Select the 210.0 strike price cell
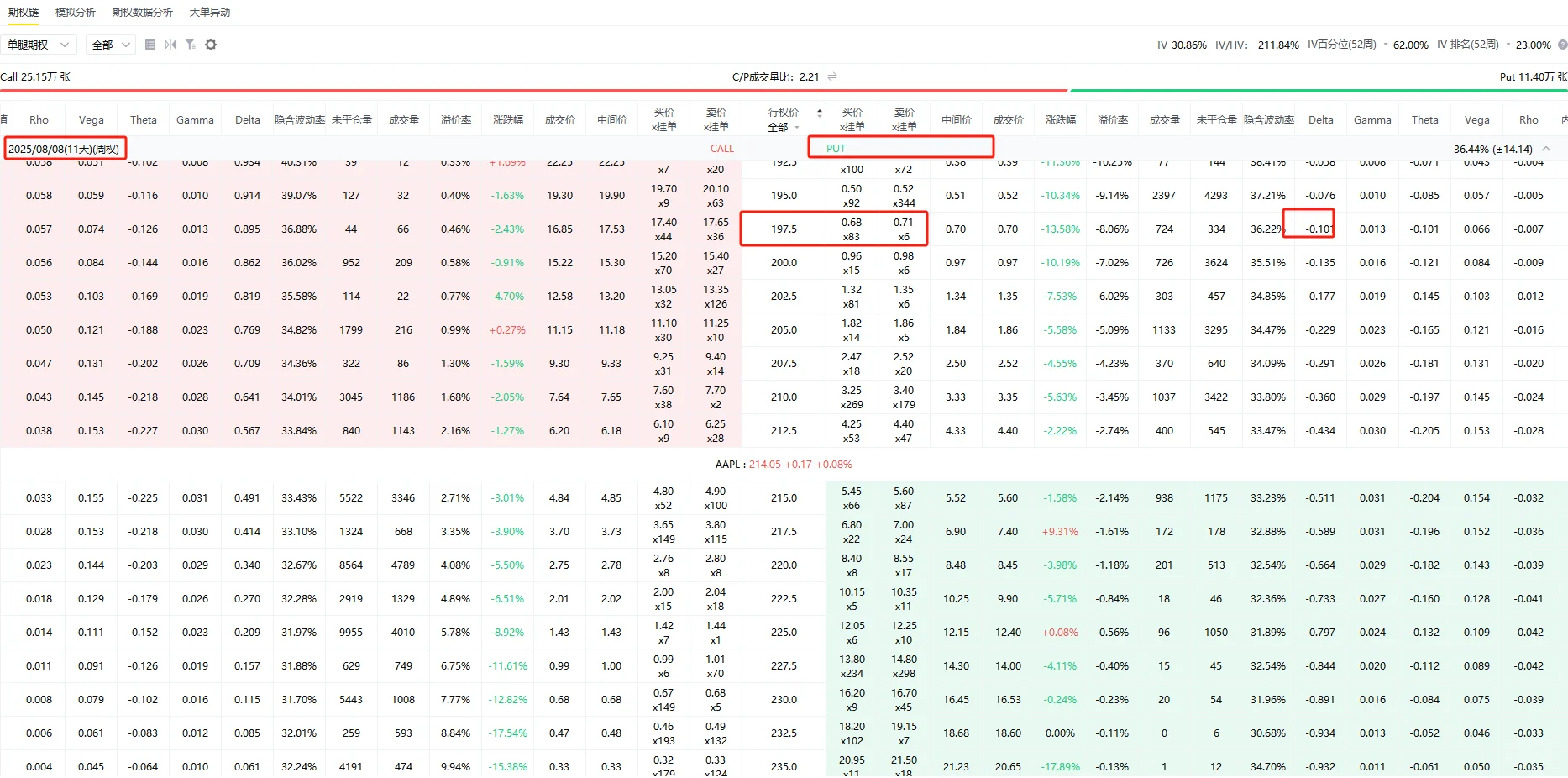 pyautogui.click(x=784, y=397)
